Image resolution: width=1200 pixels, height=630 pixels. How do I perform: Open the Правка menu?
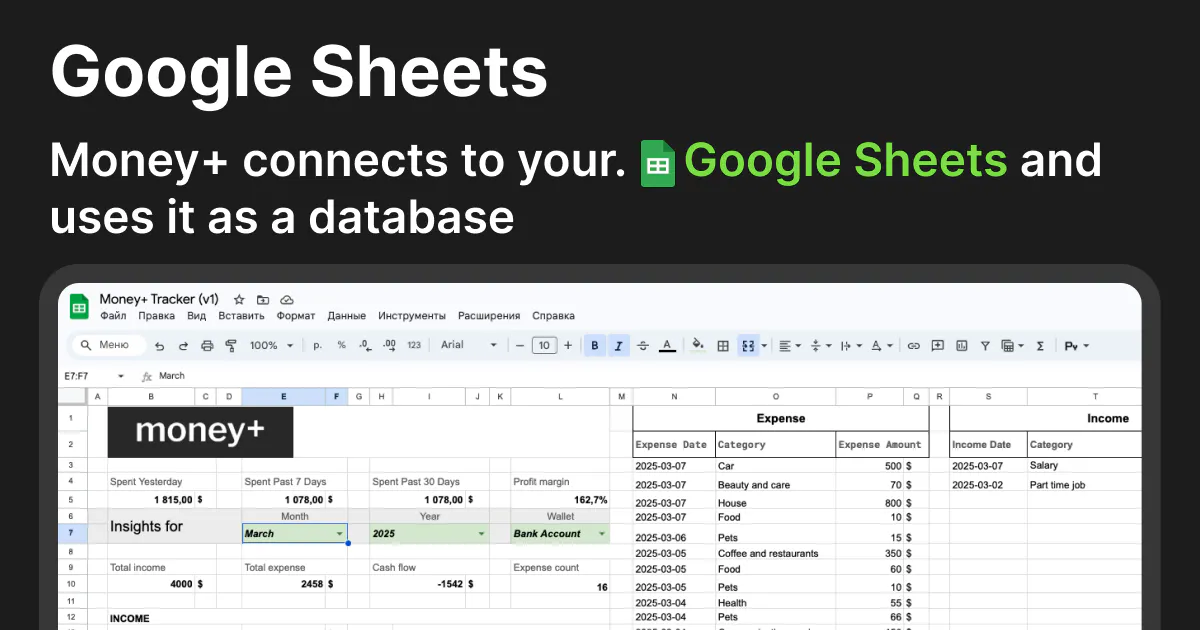156,316
